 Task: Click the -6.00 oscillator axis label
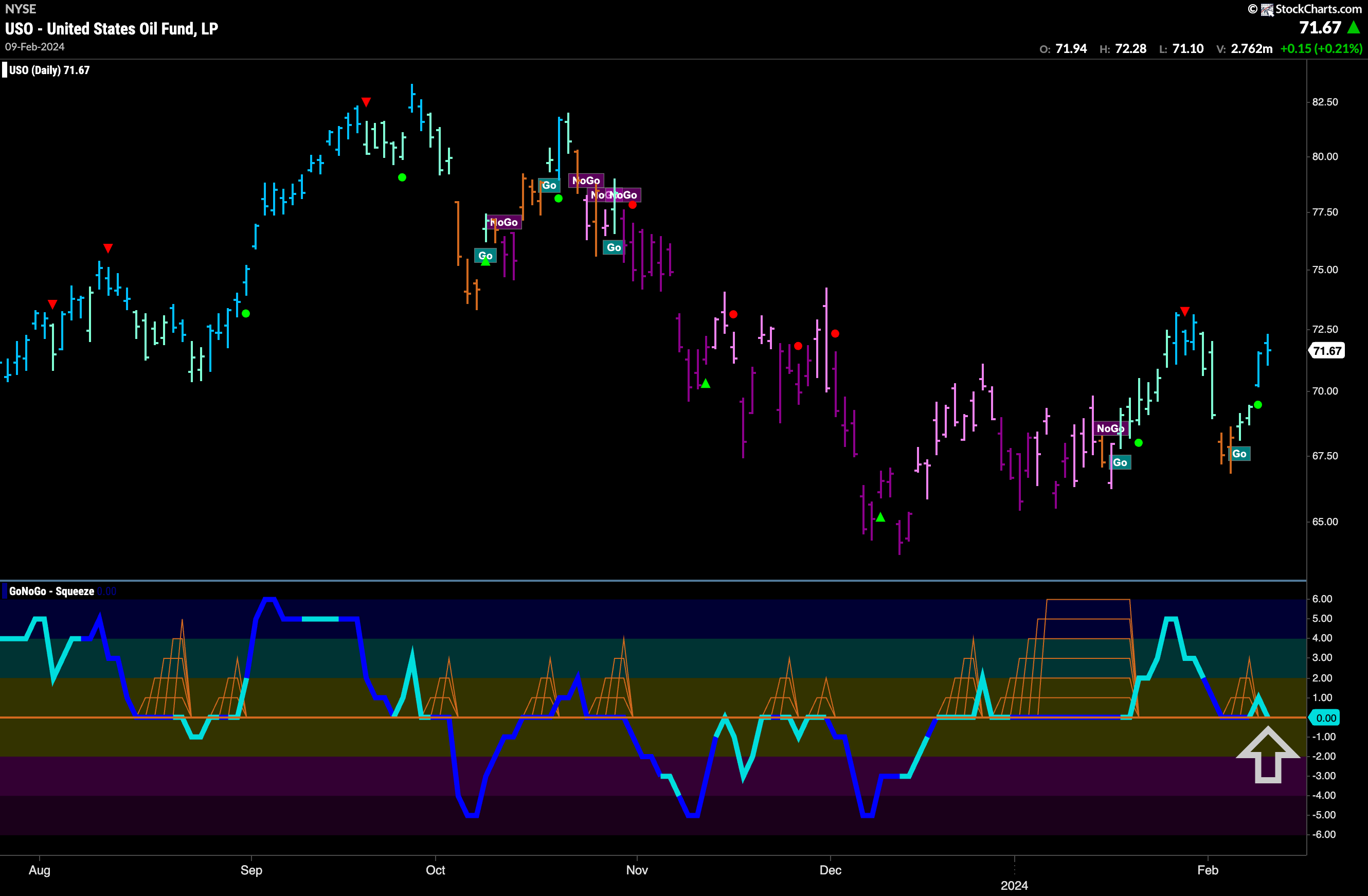pyautogui.click(x=1324, y=834)
